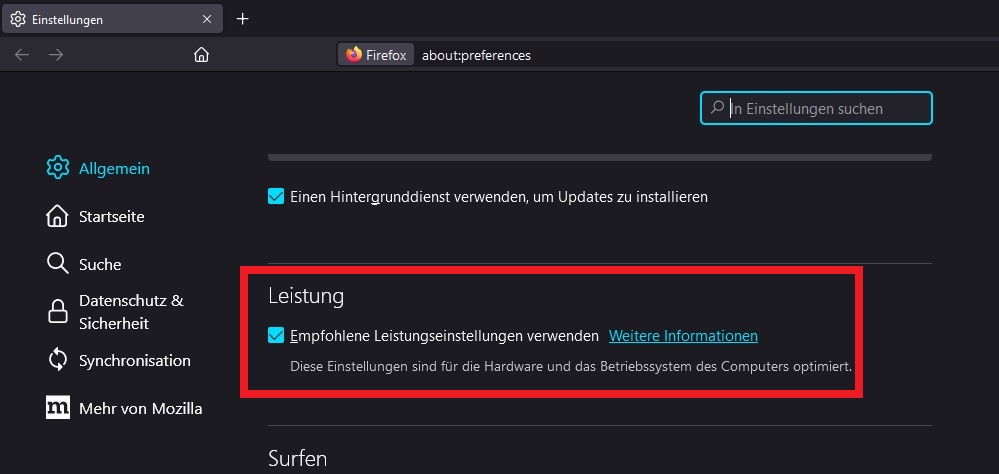Open the Weitere Informationen link
Image resolution: width=999 pixels, height=474 pixels.
683,336
